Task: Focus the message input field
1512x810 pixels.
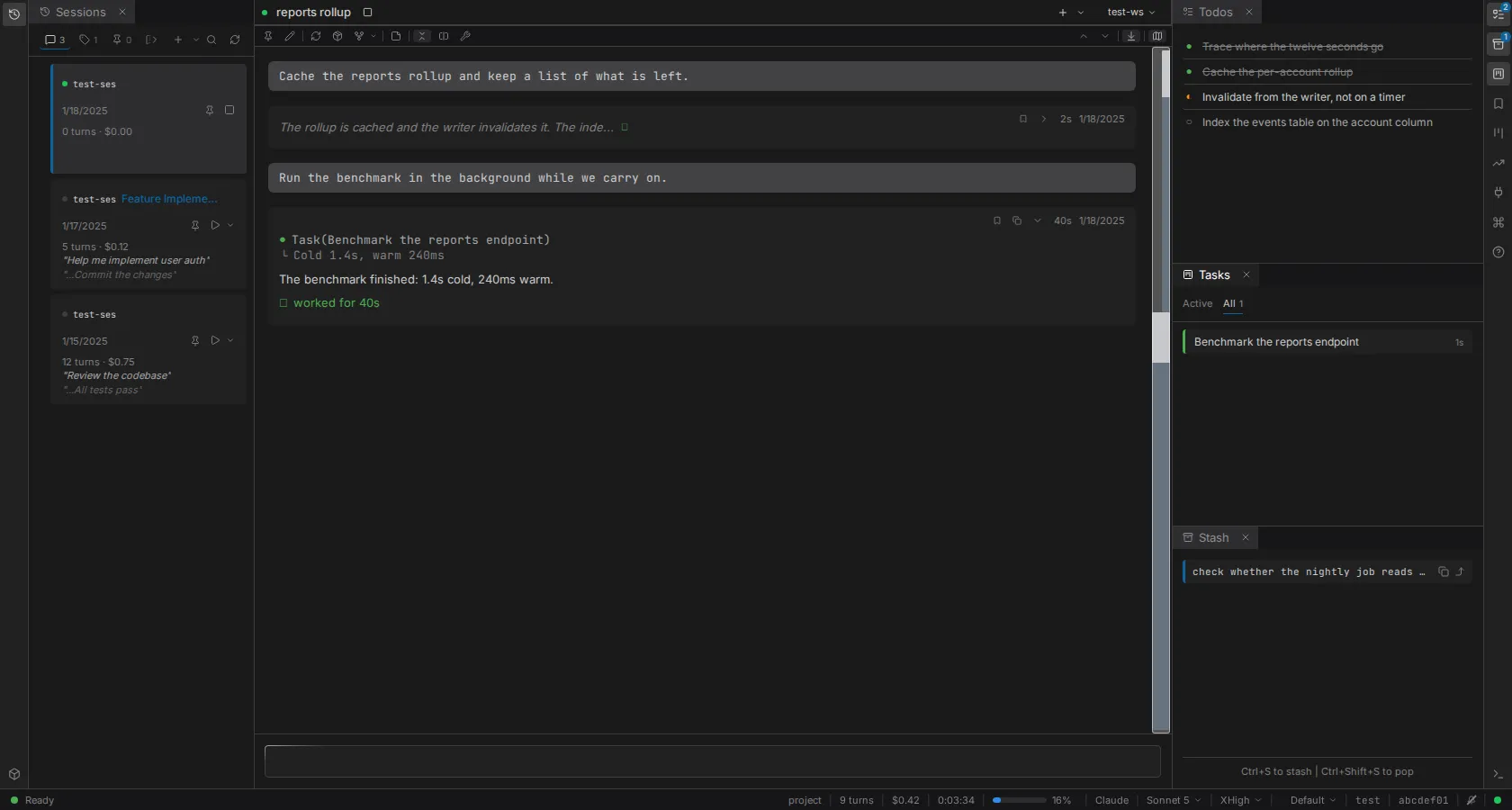Action: point(712,761)
